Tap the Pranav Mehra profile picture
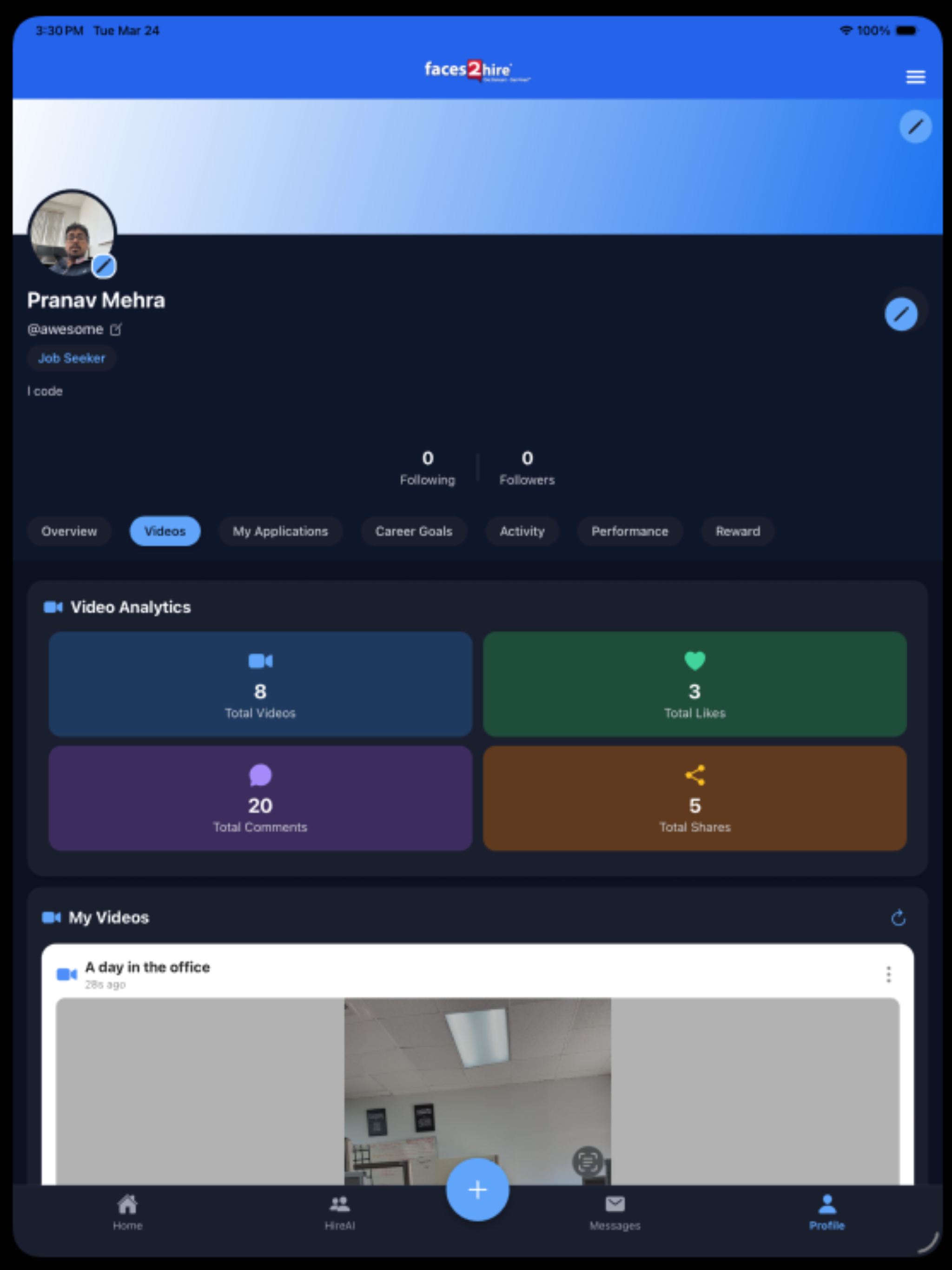The width and height of the screenshot is (952, 1270). click(73, 234)
